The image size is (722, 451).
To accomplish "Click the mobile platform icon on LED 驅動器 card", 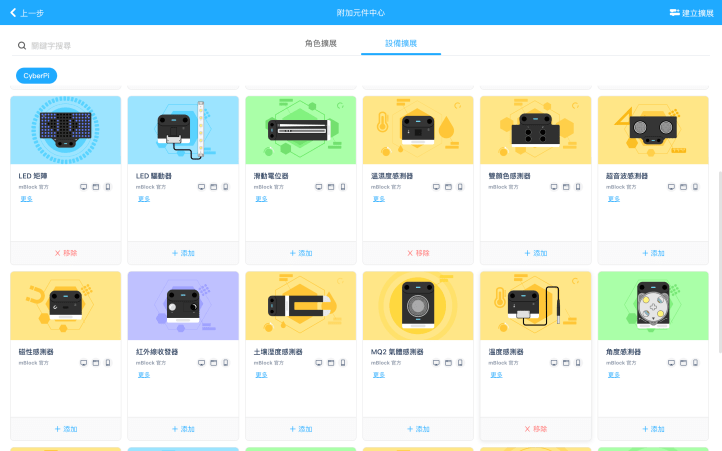I will coord(226,187).
